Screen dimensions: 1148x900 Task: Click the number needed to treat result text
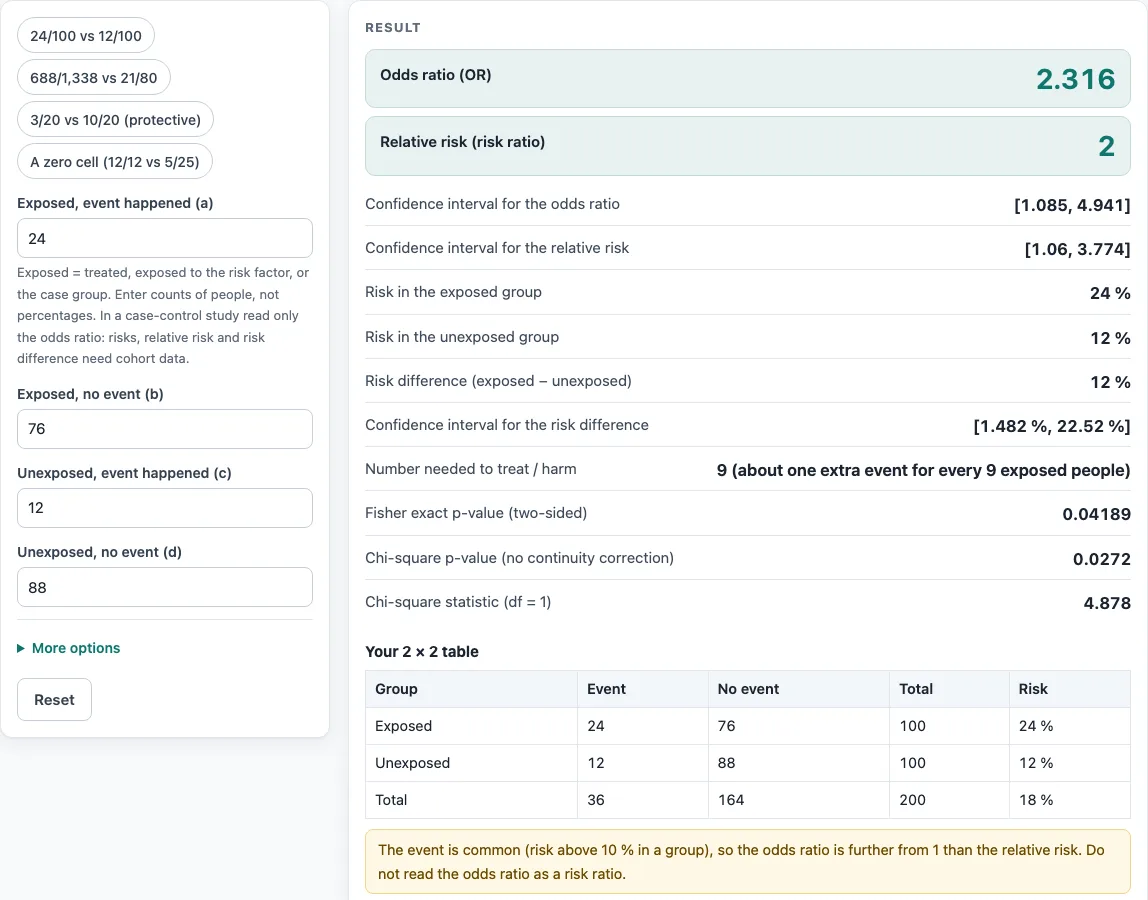pyautogui.click(x=923, y=470)
